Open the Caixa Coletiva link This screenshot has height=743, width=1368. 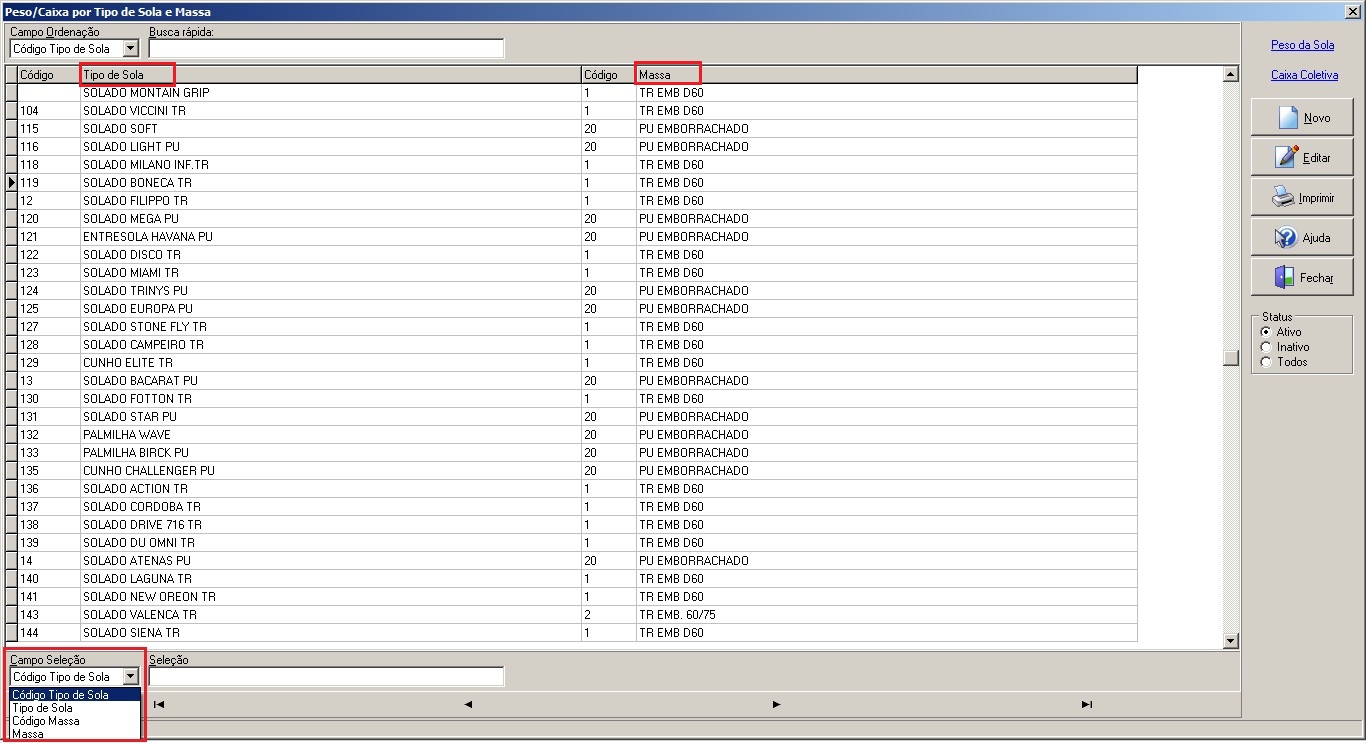coord(1304,75)
